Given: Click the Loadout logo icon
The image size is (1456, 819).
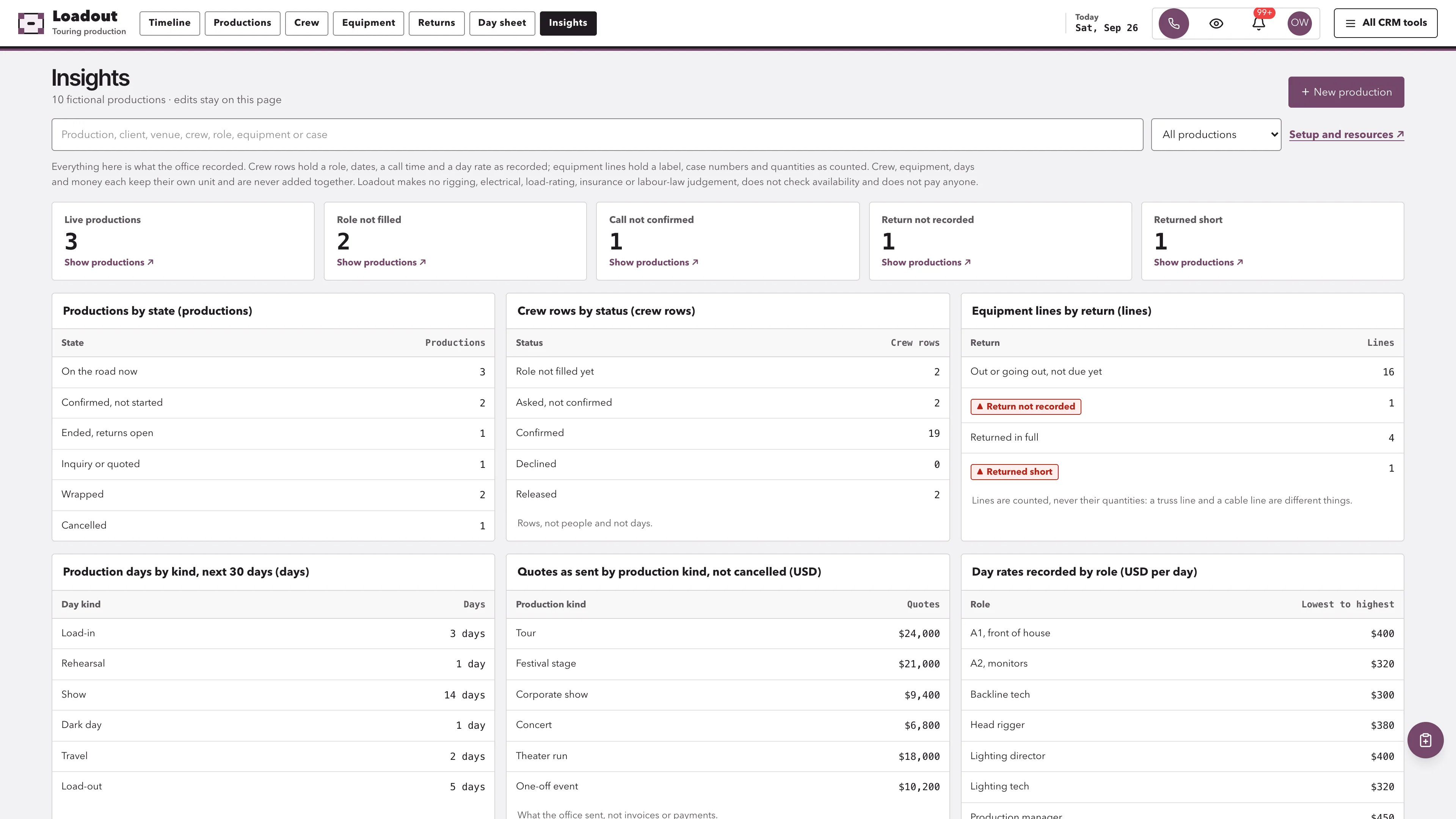Looking at the screenshot, I should (x=31, y=23).
